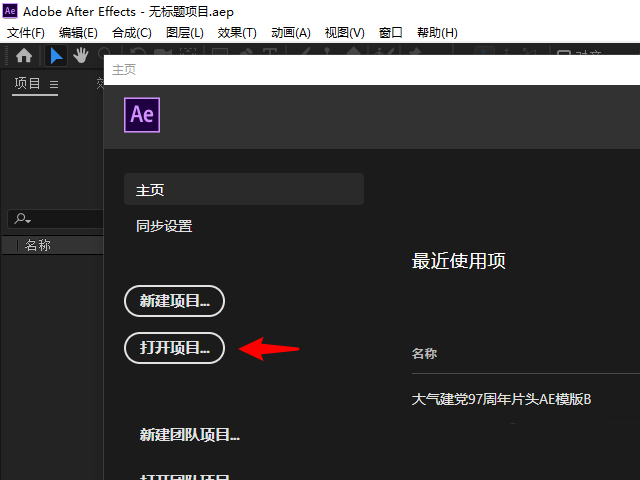The height and width of the screenshot is (480, 640).
Task: Open recent project 大气建党97周年片头AE模版B
Action: pyautogui.click(x=502, y=399)
